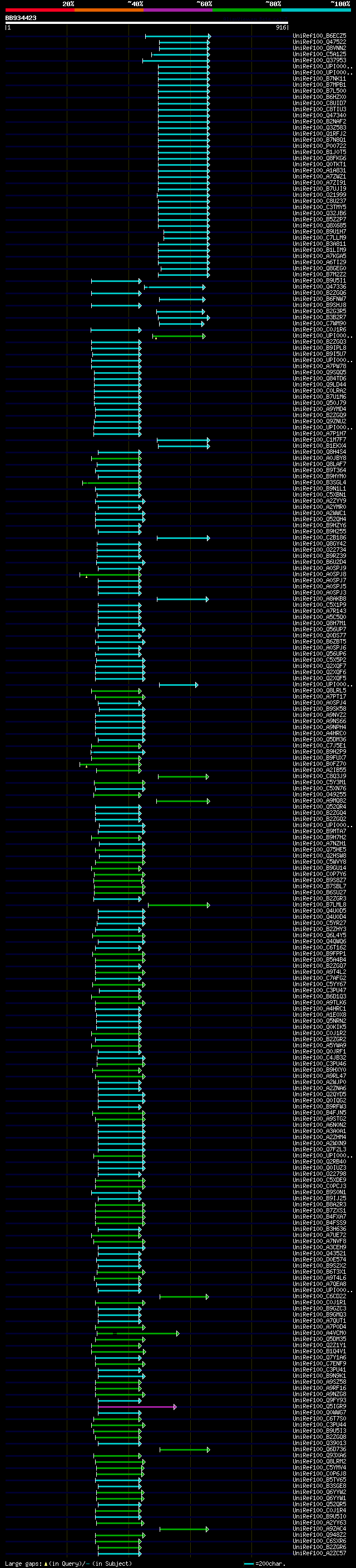Click the green alignment bar for UniRef100_A9ZAC4

(184, 1529)
